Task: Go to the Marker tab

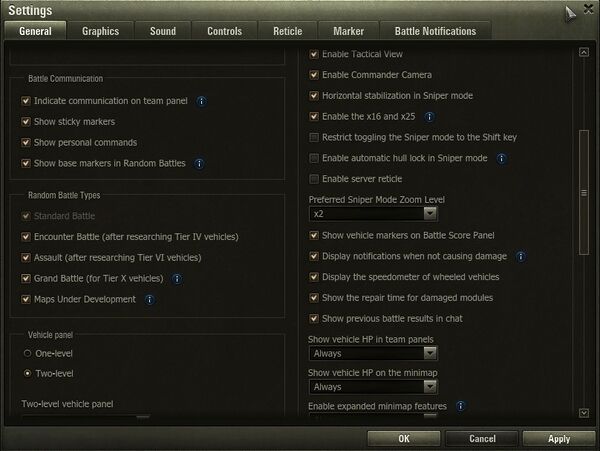Action: coord(349,31)
